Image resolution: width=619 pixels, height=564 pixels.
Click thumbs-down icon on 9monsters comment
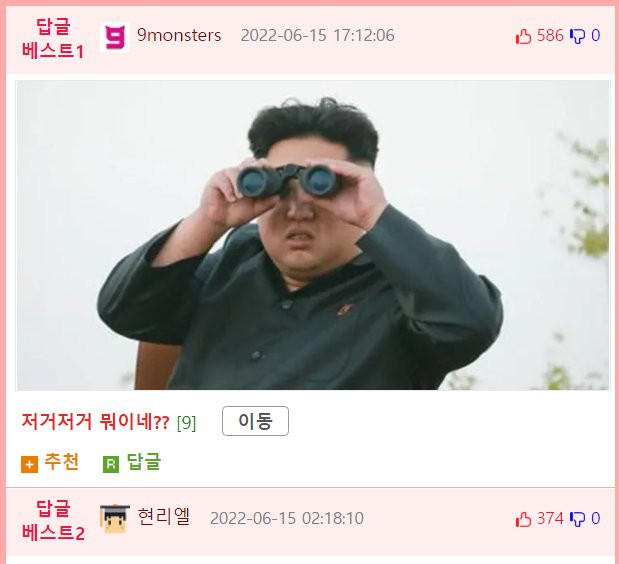(577, 37)
